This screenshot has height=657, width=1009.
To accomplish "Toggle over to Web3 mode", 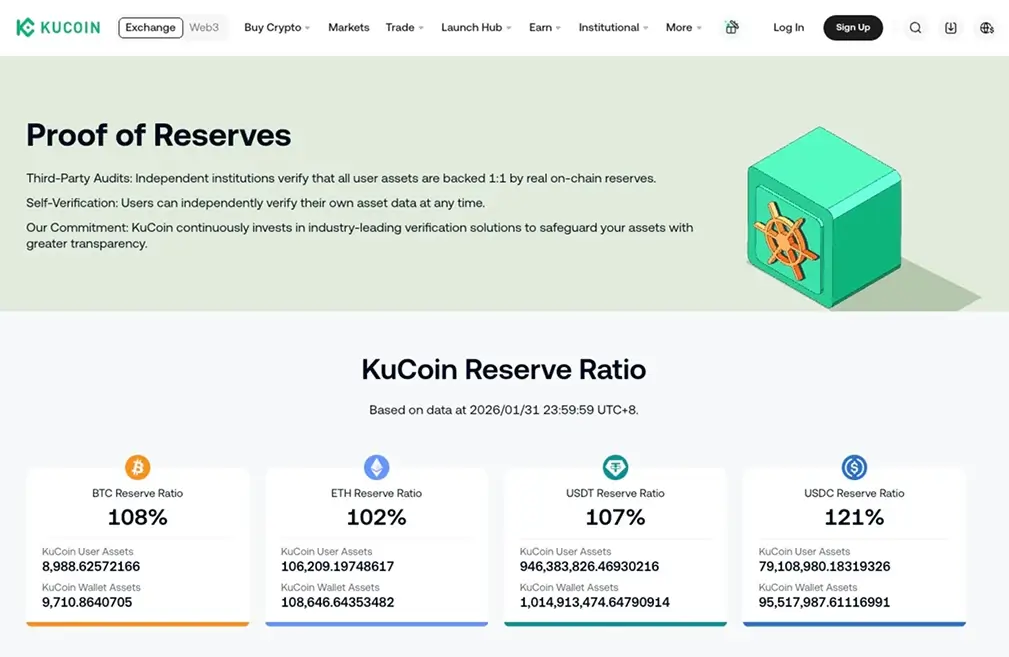I will click(204, 27).
